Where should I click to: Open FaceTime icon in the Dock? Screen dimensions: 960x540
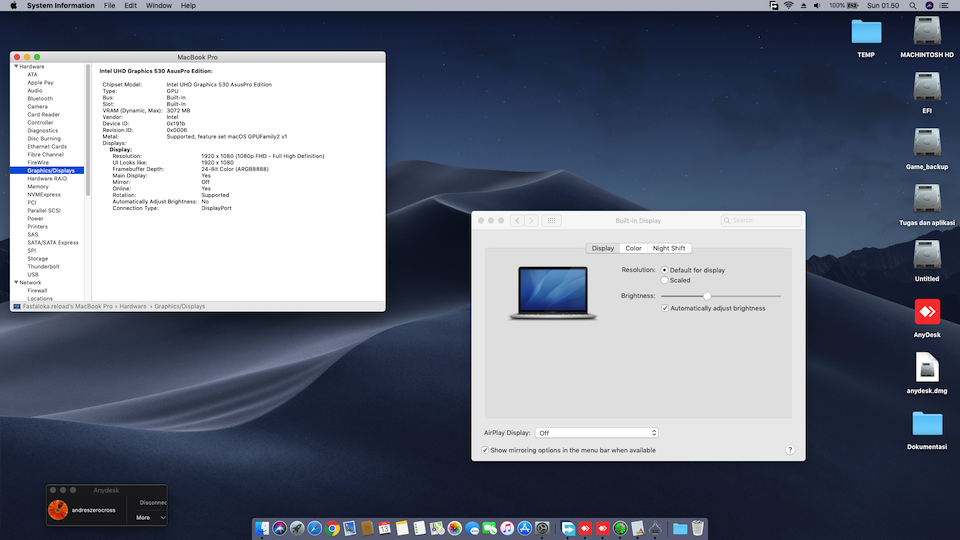pos(489,528)
